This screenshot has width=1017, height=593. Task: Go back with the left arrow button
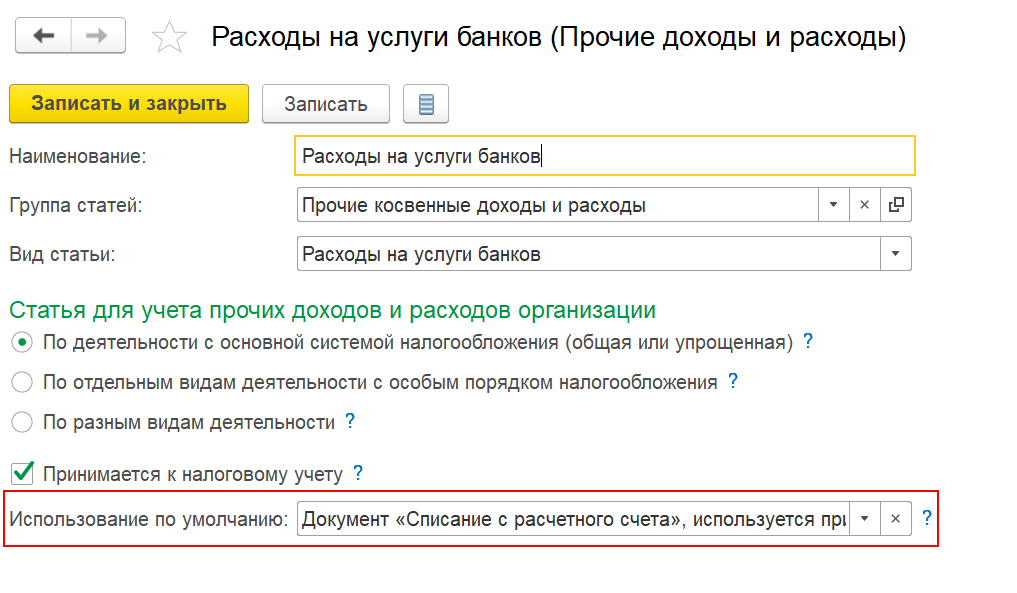click(x=43, y=36)
